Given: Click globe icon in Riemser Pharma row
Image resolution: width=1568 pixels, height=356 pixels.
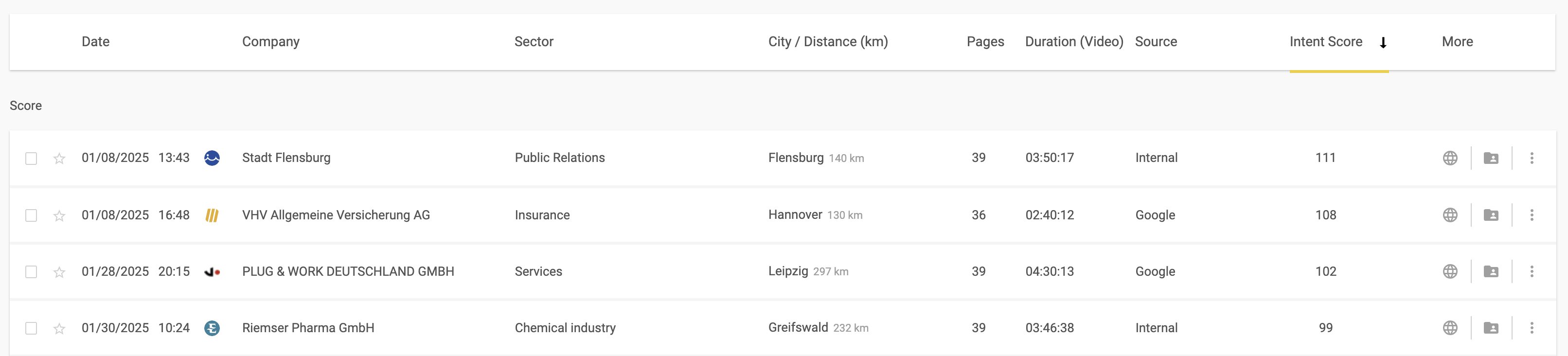Looking at the screenshot, I should (x=1450, y=328).
